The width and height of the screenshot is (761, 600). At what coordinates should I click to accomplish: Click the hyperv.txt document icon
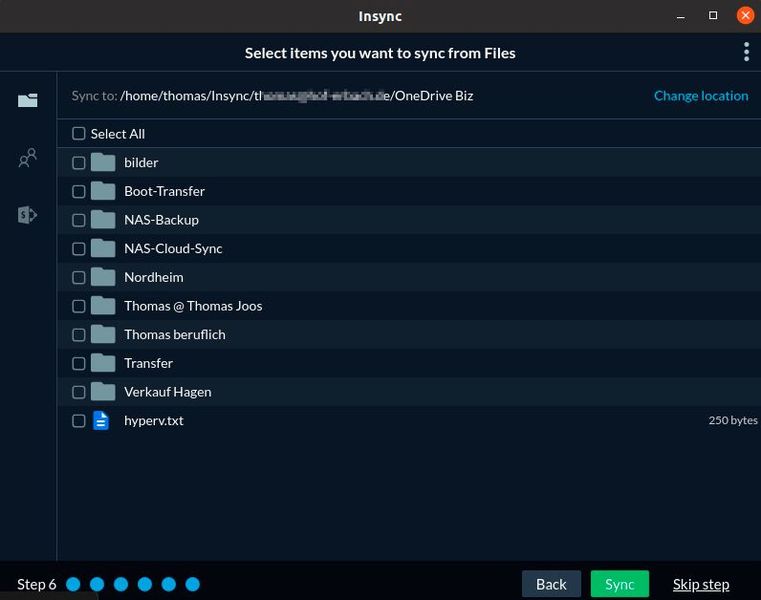pos(101,420)
